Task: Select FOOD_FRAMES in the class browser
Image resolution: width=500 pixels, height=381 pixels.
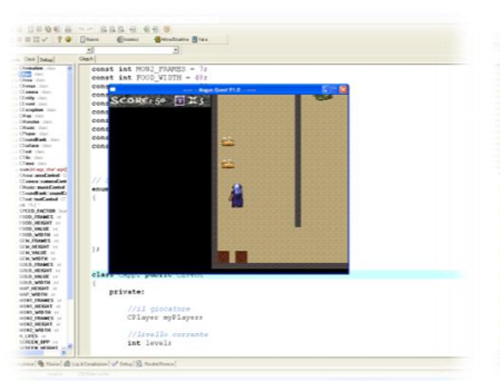Action: click(x=36, y=217)
